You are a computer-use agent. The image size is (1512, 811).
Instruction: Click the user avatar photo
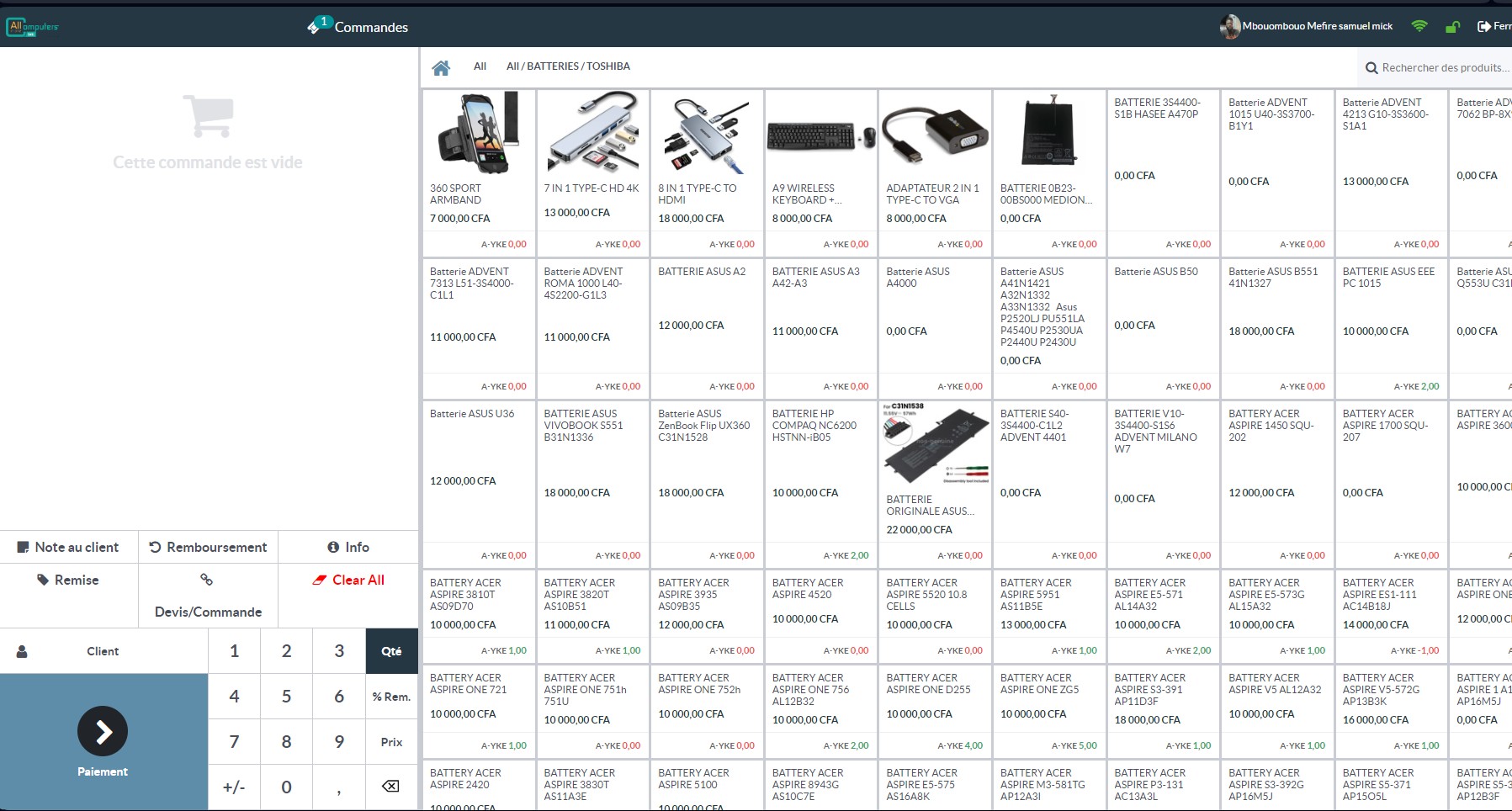tap(1230, 26)
